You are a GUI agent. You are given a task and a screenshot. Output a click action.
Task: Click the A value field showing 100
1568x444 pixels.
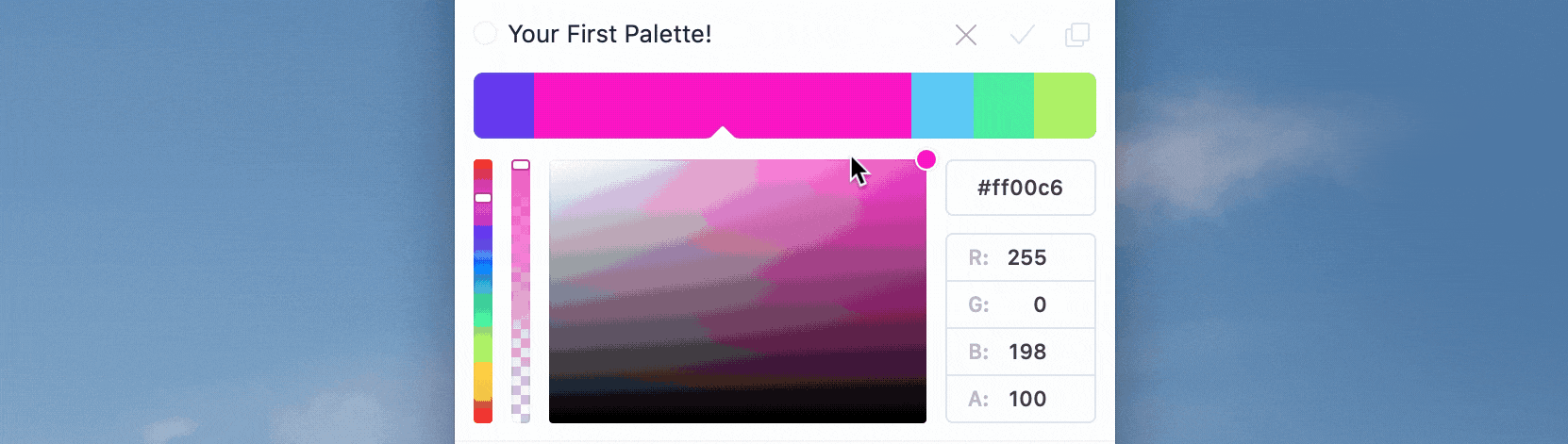(1021, 399)
